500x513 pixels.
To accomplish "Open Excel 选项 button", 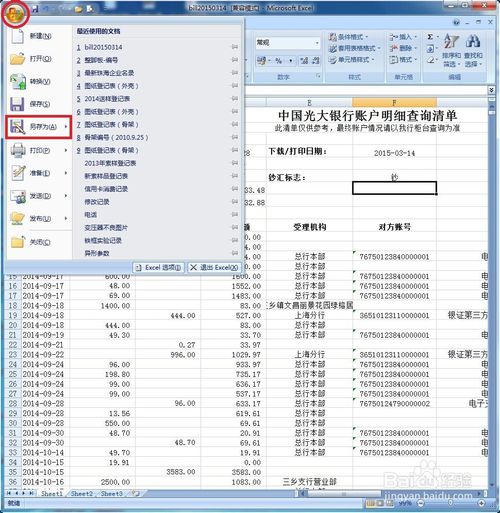I will click(159, 267).
